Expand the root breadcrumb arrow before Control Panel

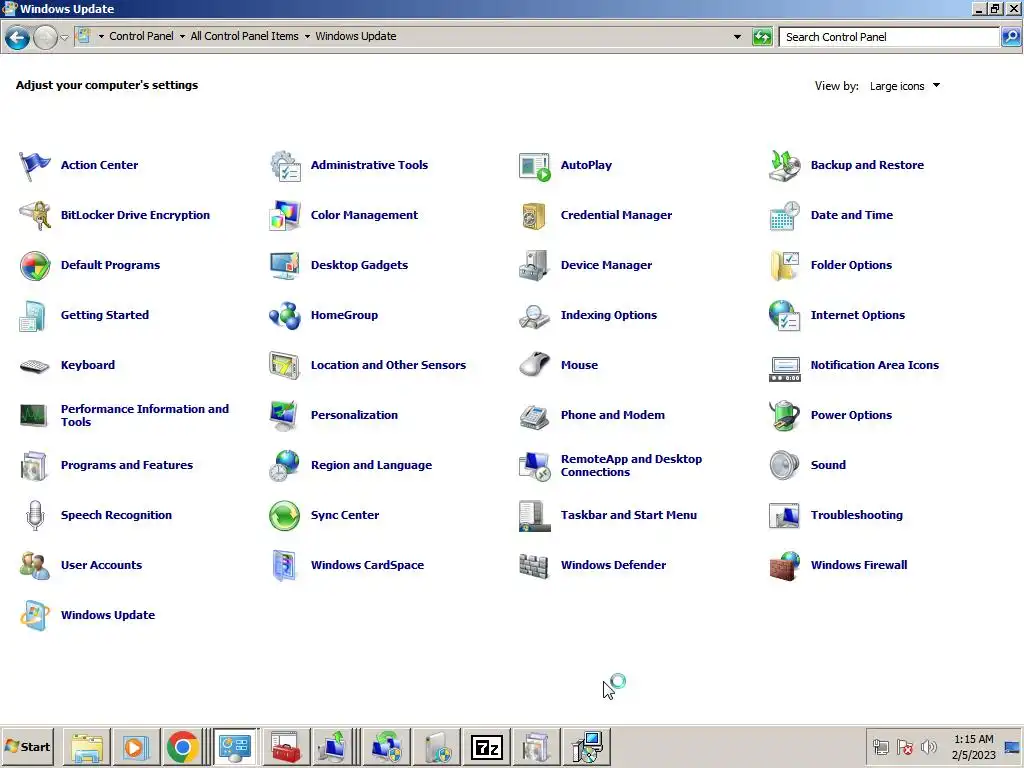pyautogui.click(x=101, y=37)
